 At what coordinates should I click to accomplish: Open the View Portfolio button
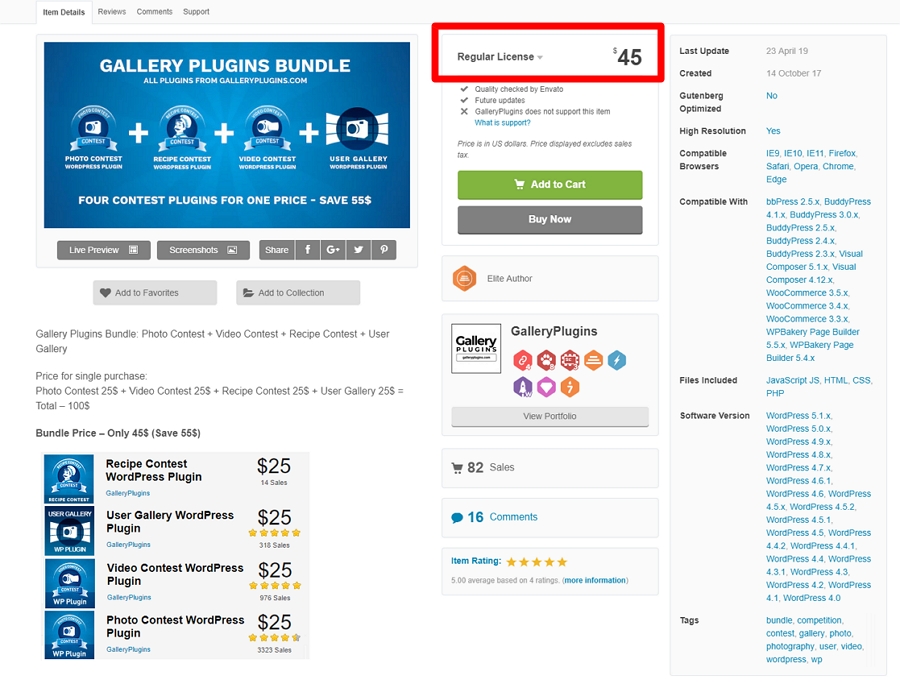point(550,416)
